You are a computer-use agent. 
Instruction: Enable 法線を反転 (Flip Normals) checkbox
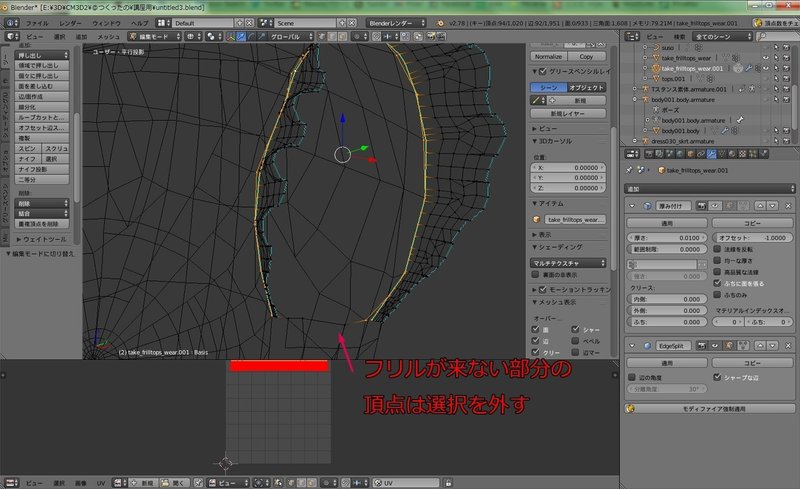pos(717,249)
